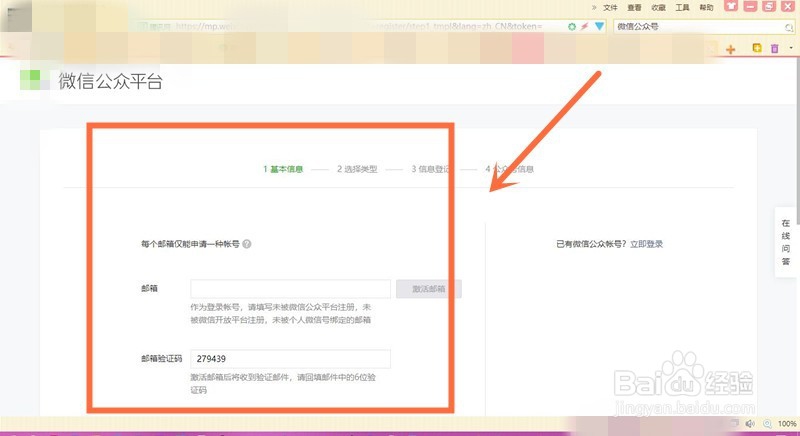
Task: Click the yellow restore-tab icon
Action: pyautogui.click(x=757, y=48)
